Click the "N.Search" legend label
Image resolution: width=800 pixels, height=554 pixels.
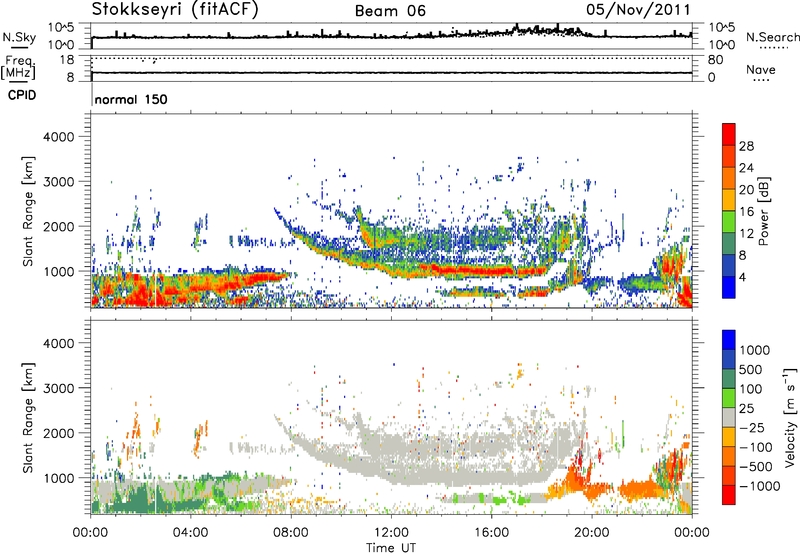773,37
